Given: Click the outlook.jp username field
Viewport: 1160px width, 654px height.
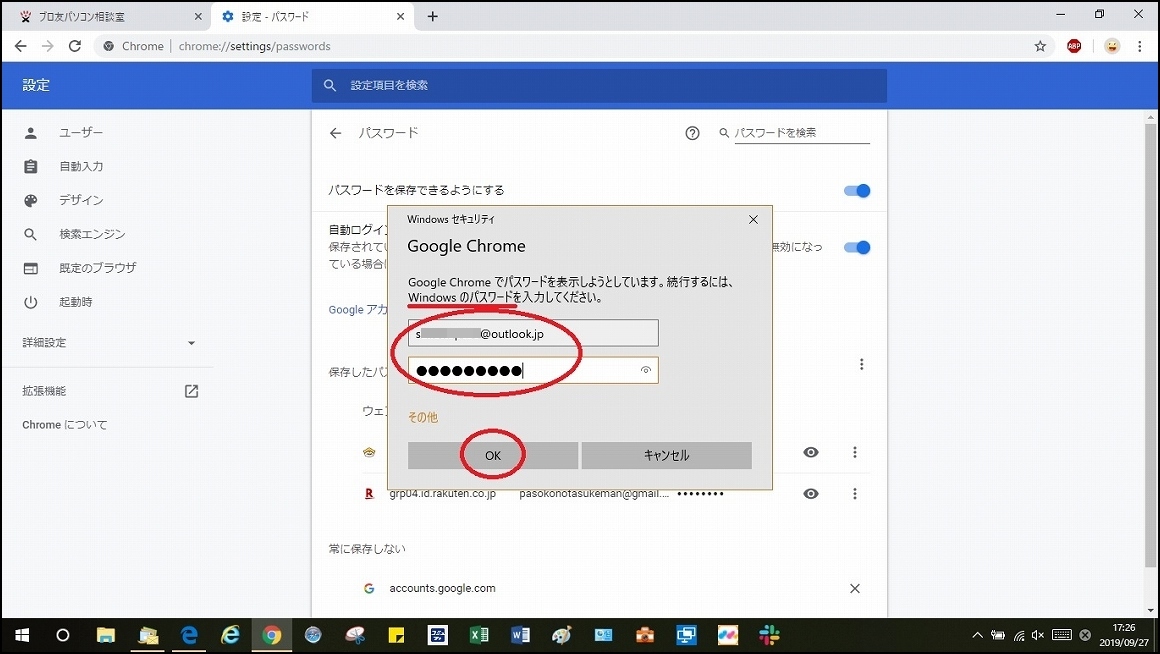Looking at the screenshot, I should 533,333.
